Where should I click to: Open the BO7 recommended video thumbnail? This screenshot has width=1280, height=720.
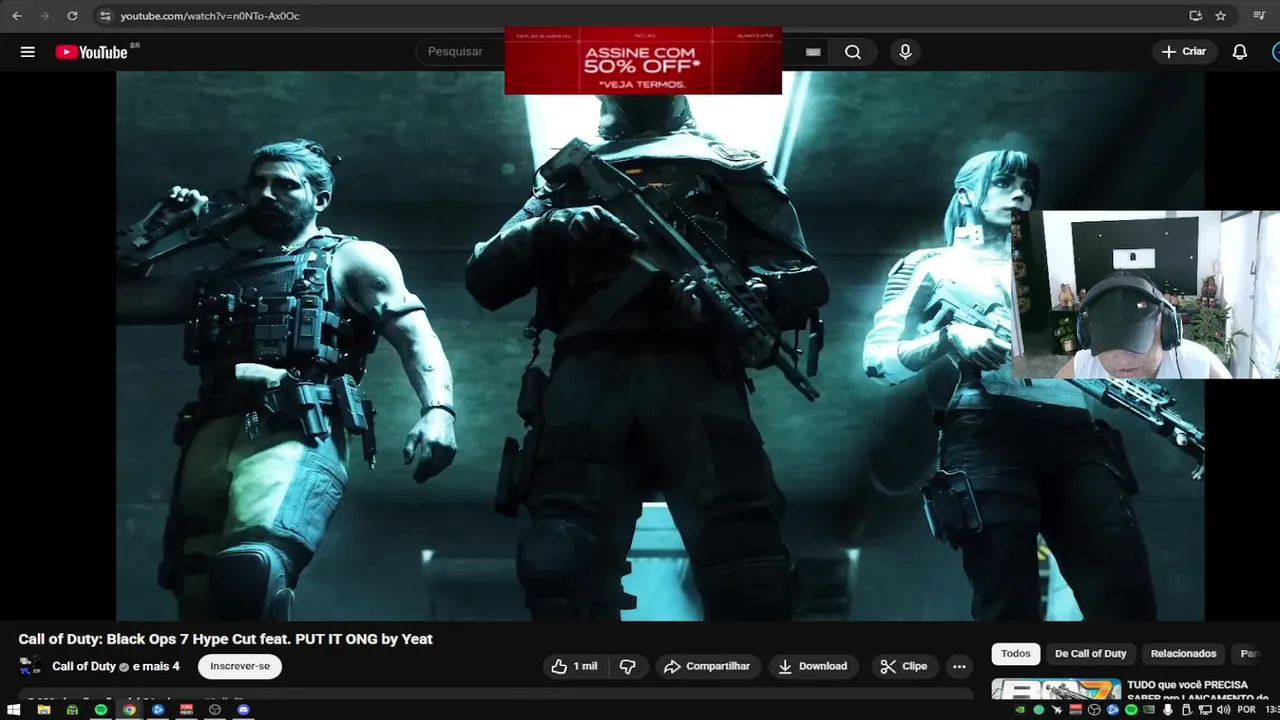point(1056,691)
